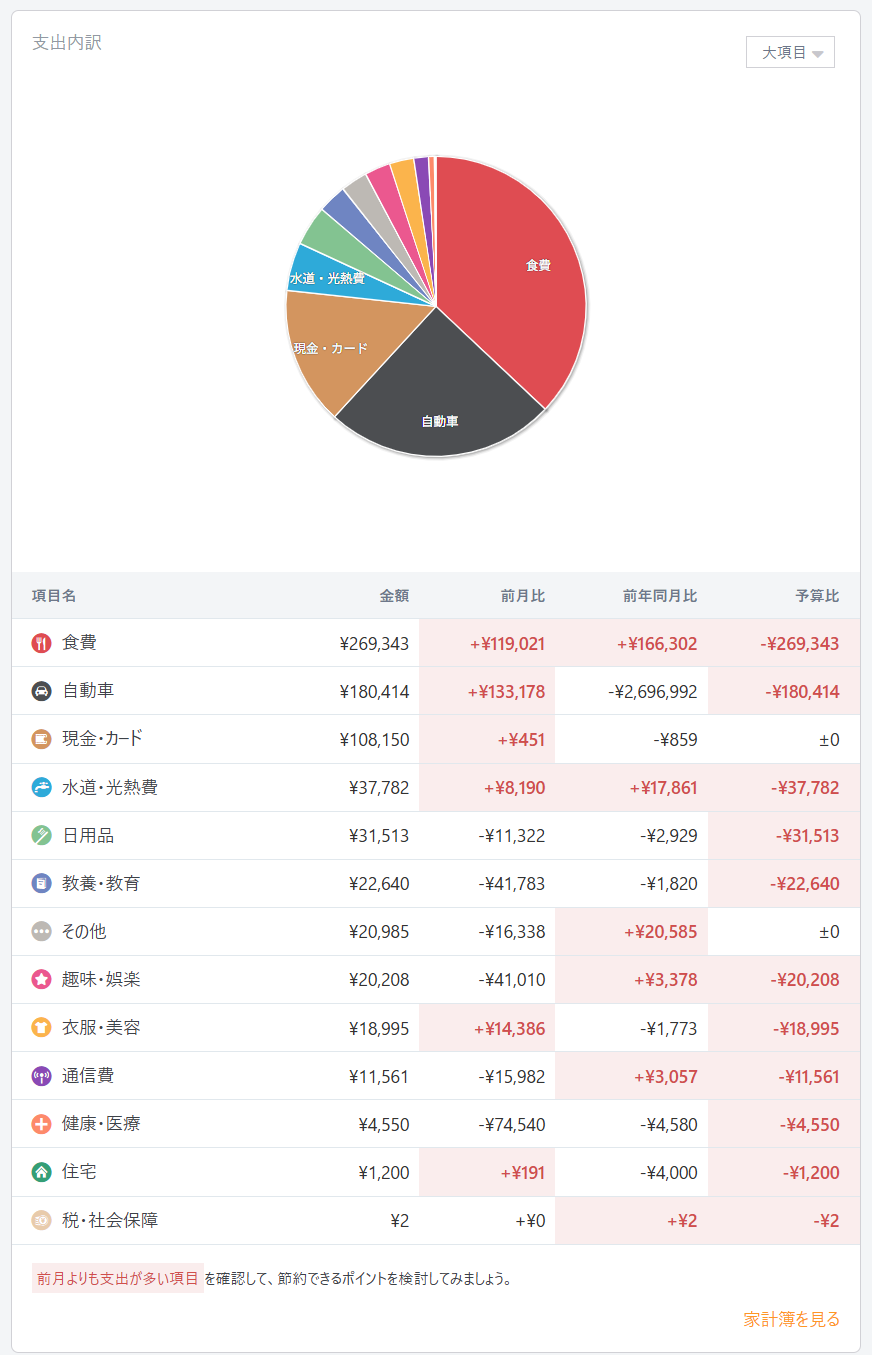Viewport: 872px width, 1355px height.
Task: Open 家計簿を見る link
Action: [791, 1319]
